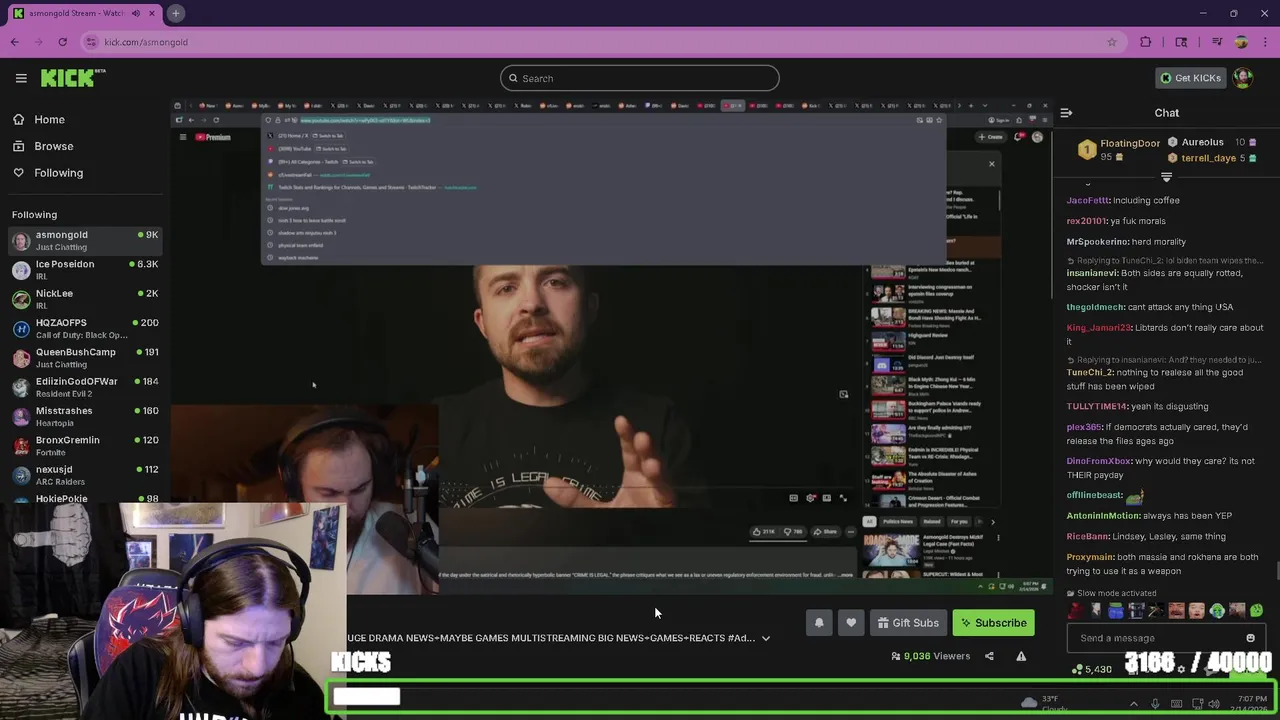
Task: Close the overlay in streamed YouTube window
Action: pos(992,164)
